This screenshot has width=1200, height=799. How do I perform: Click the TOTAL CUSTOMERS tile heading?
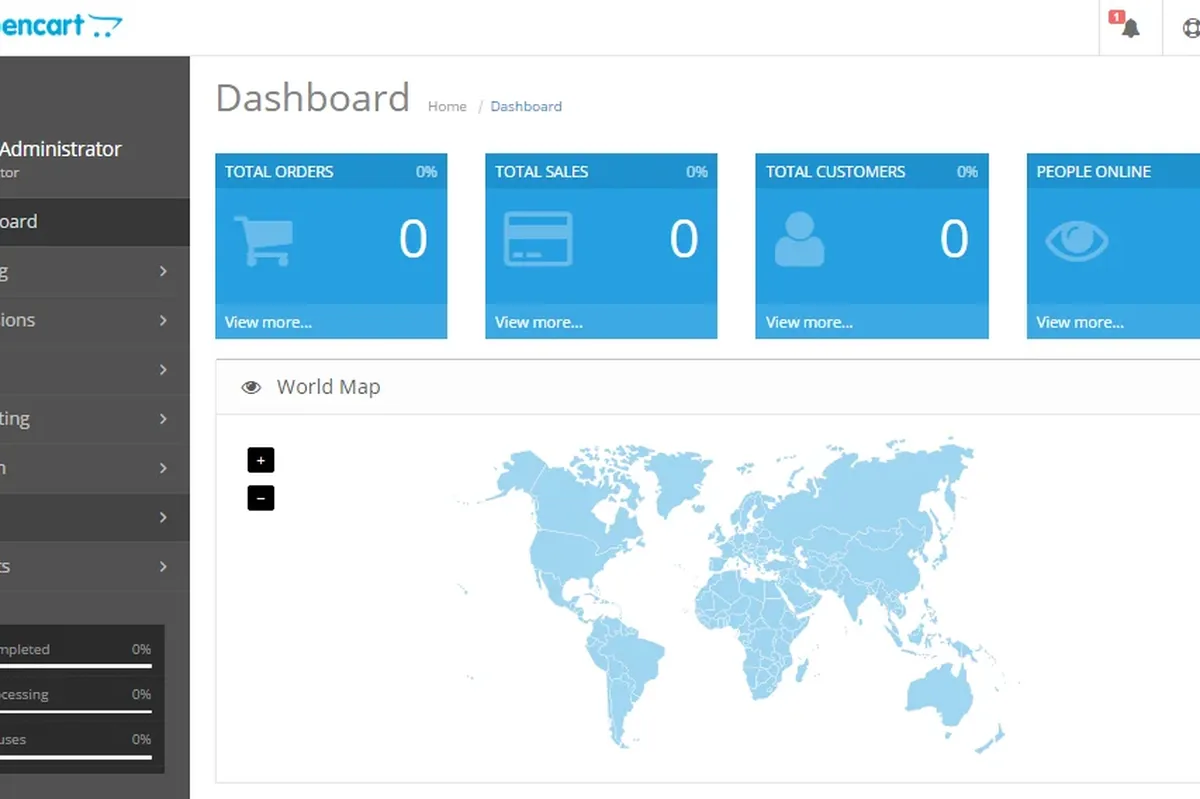[835, 172]
